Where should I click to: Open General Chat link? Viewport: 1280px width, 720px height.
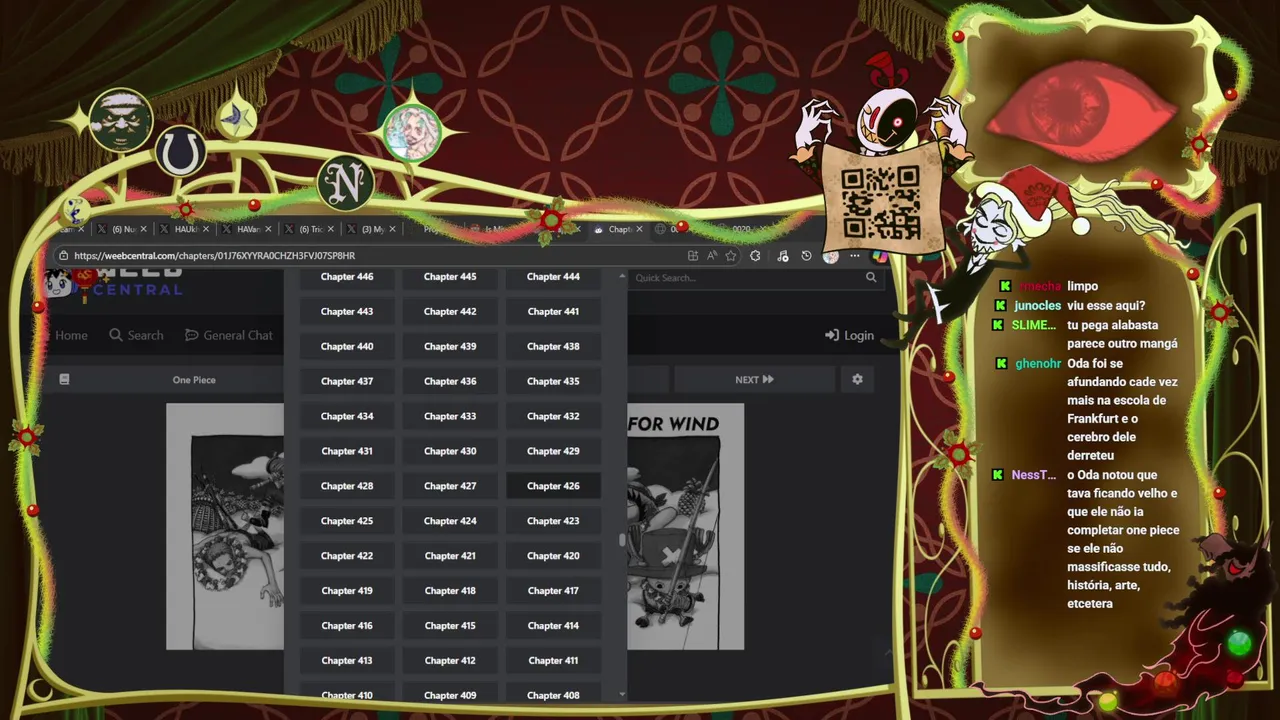(229, 335)
